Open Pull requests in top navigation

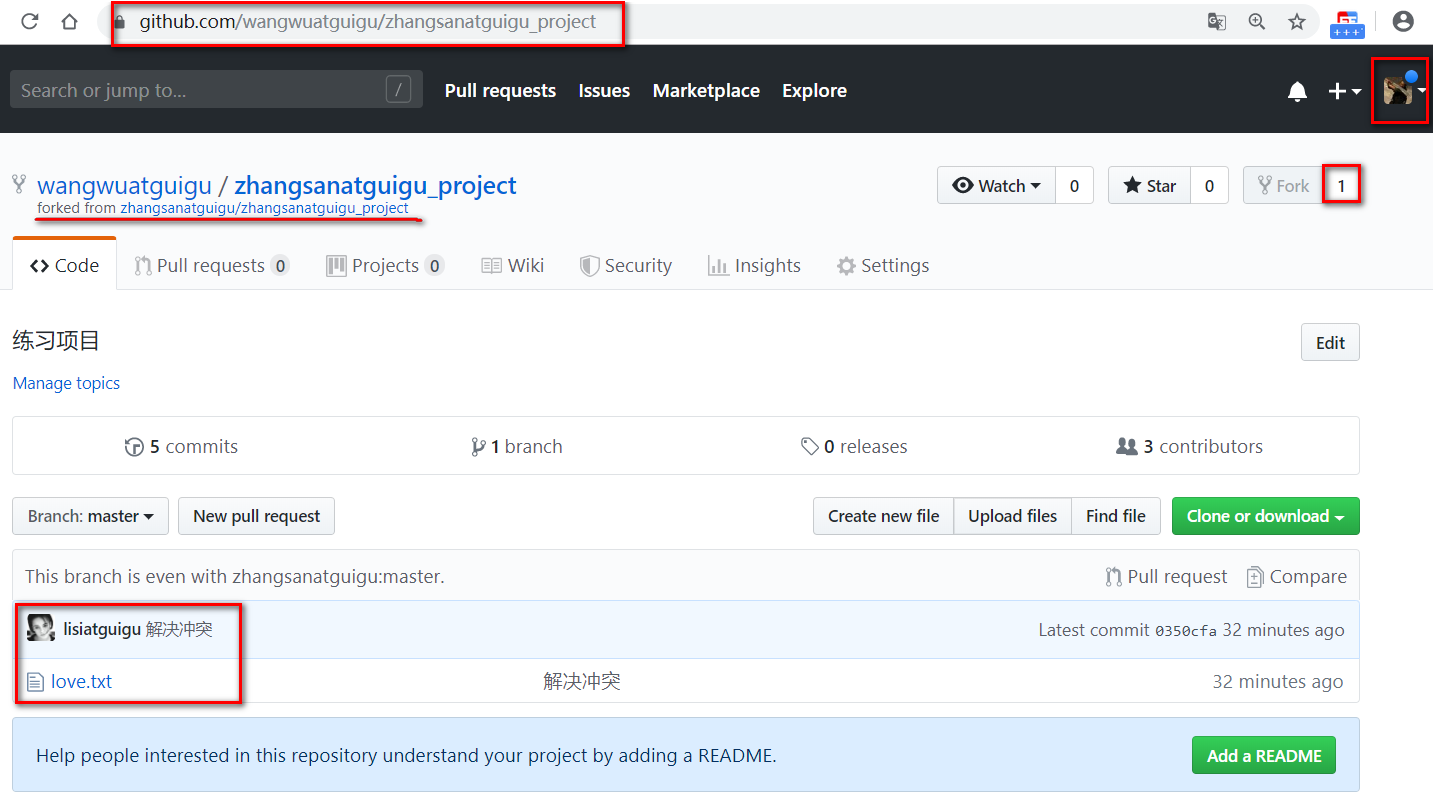click(x=500, y=90)
